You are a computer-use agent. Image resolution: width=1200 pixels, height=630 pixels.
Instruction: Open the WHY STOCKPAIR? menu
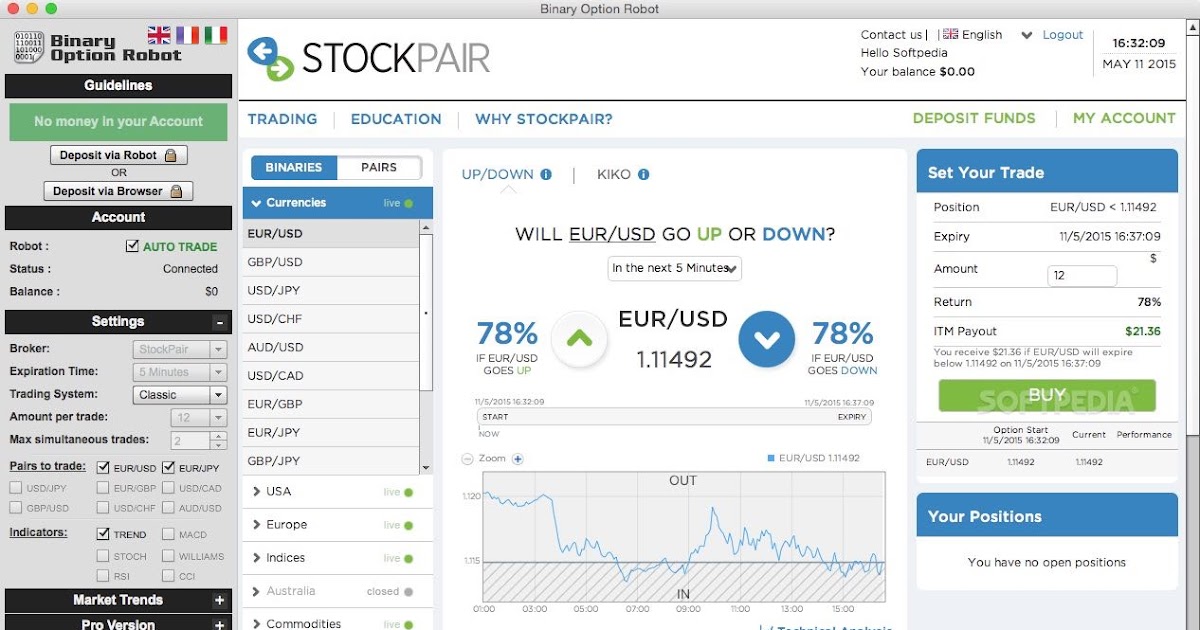[x=544, y=119]
